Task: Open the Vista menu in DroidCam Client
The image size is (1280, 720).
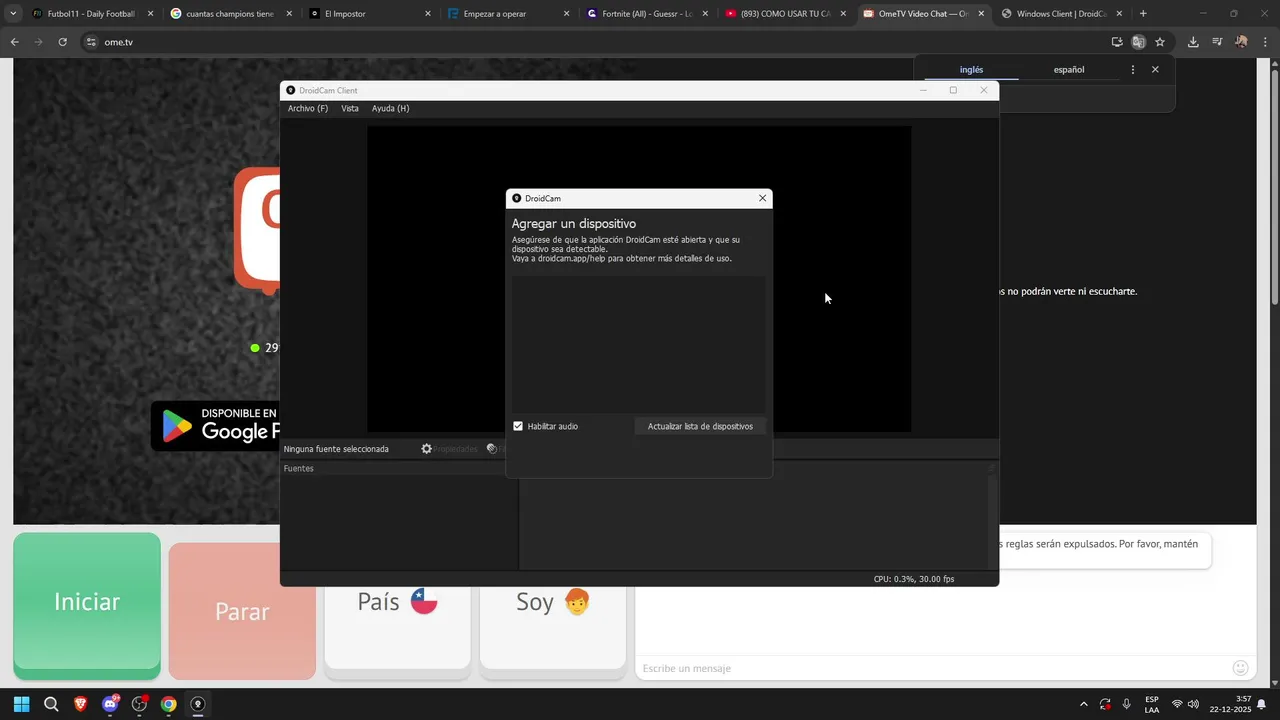Action: pyautogui.click(x=350, y=108)
